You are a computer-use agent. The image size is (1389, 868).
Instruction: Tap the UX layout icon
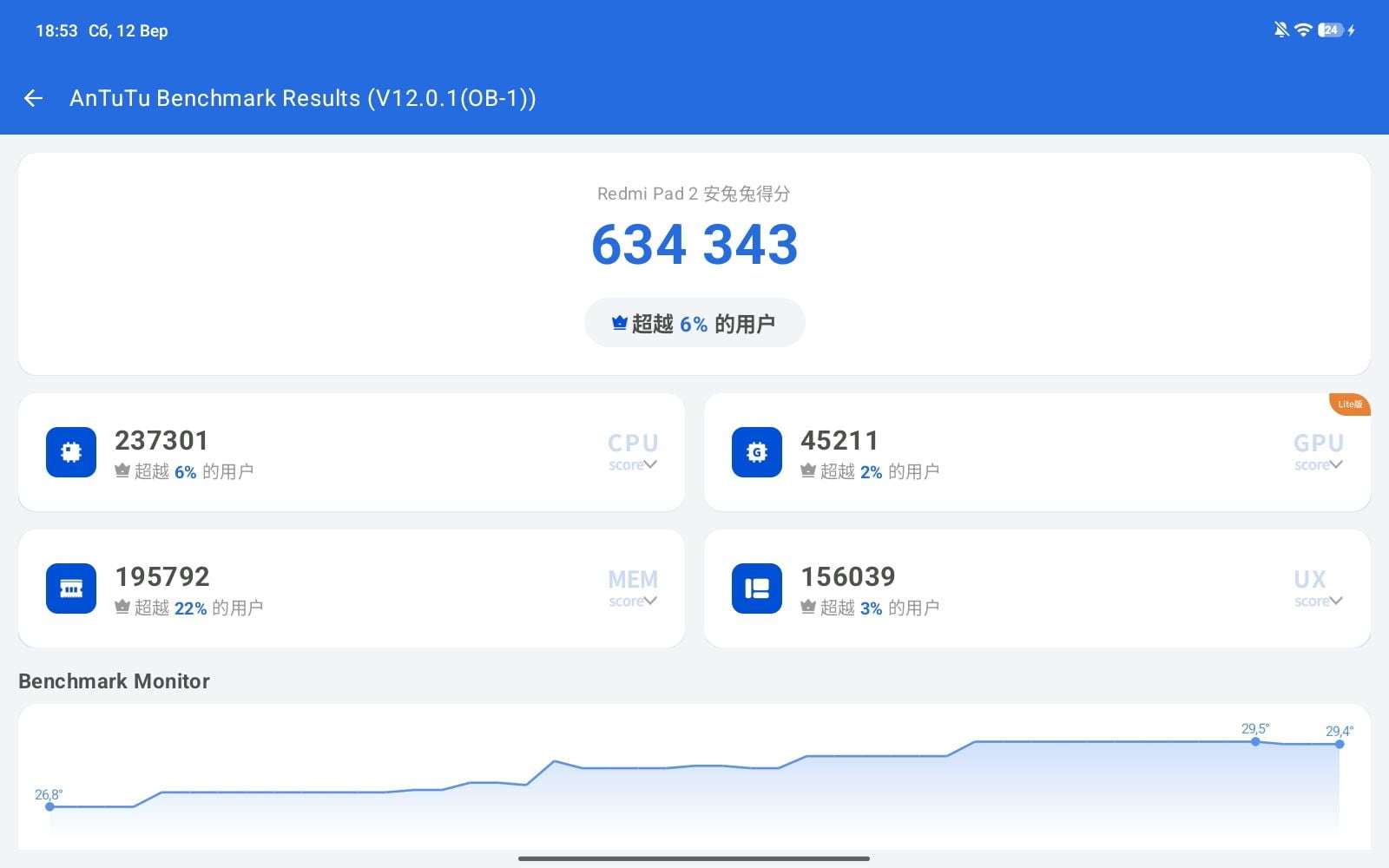pos(757,589)
